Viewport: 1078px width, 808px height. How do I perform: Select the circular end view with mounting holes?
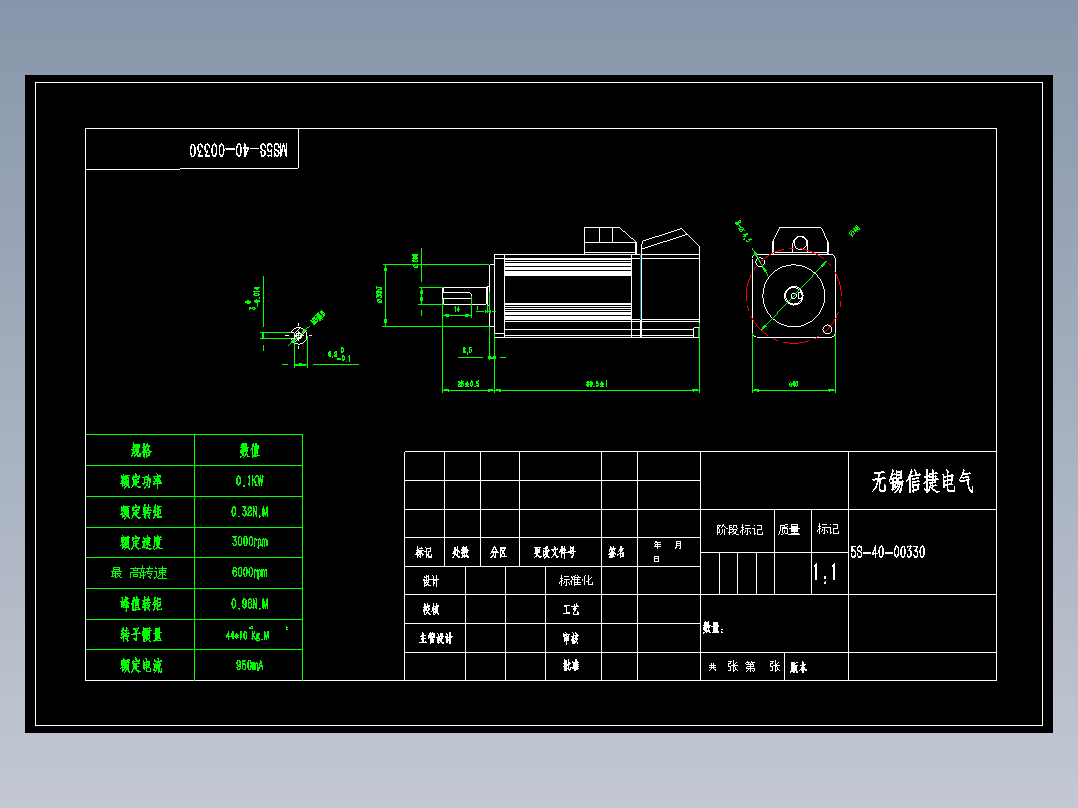coord(795,295)
